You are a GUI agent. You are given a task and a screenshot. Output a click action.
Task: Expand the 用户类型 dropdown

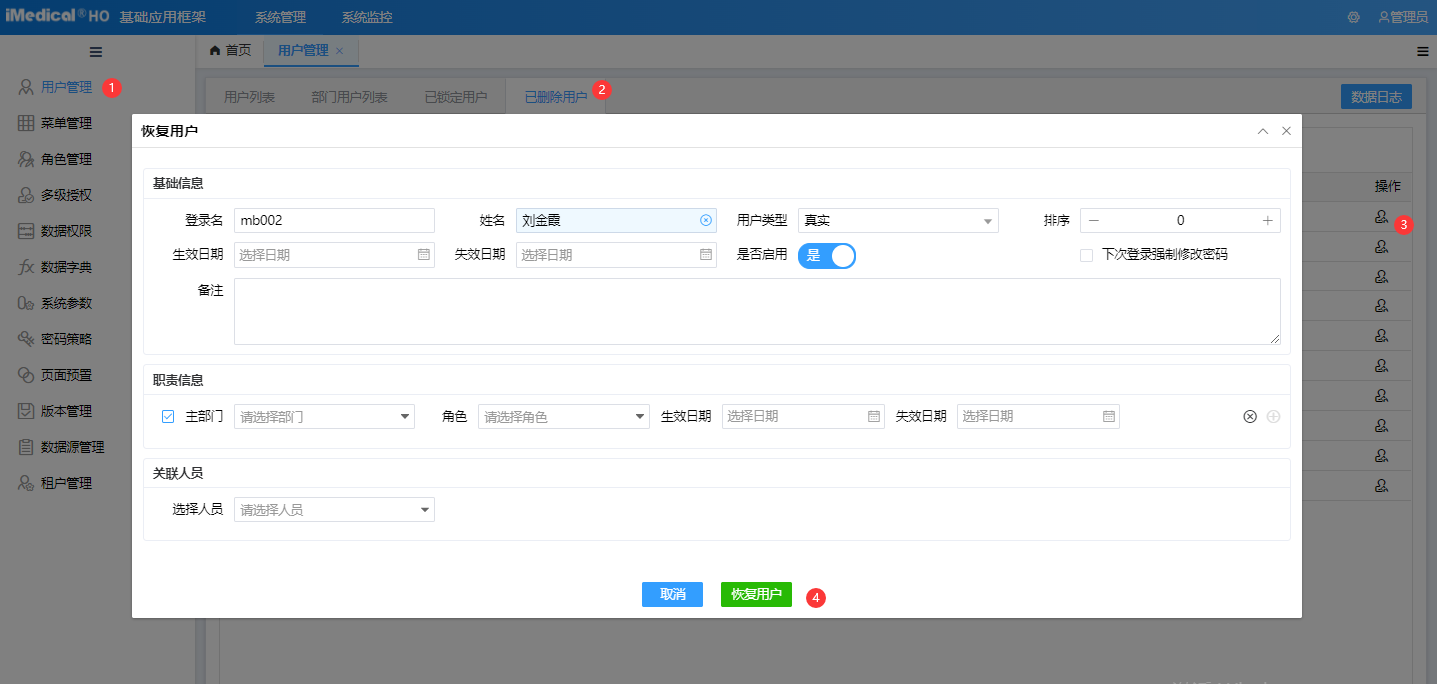click(x=987, y=221)
